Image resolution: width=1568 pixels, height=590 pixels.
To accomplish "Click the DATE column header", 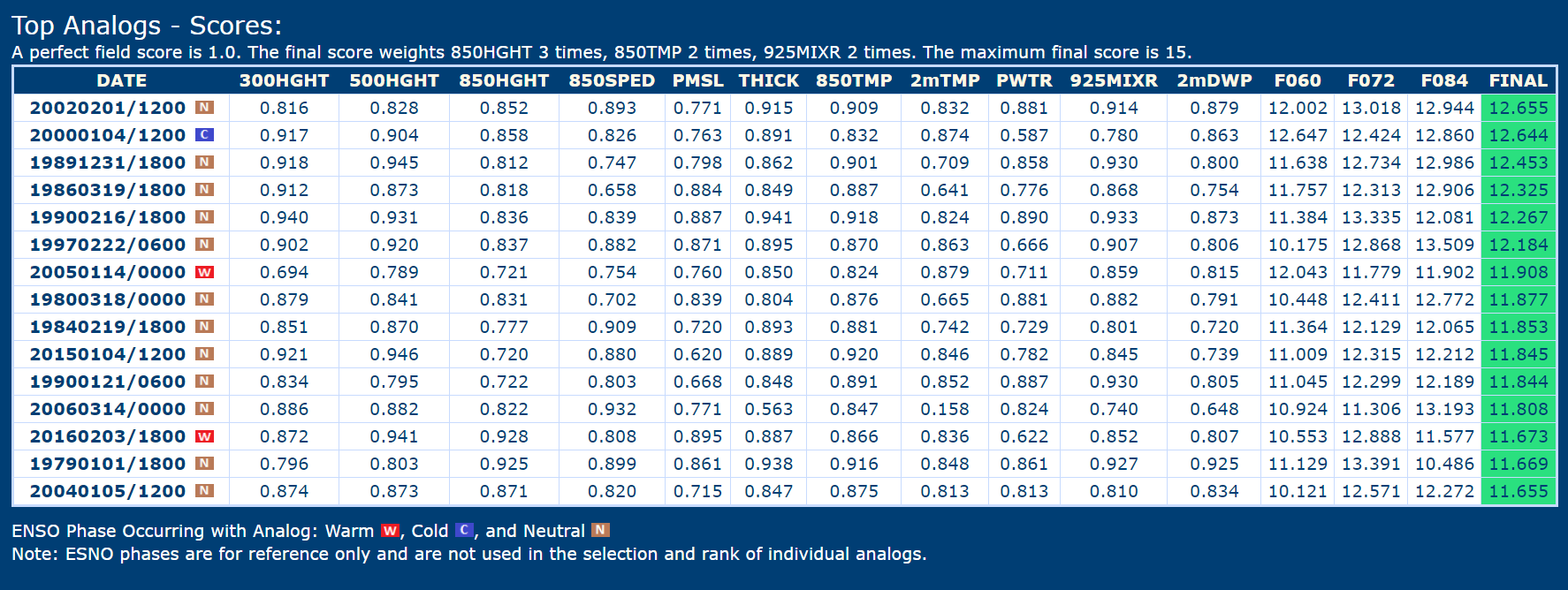I will click(x=122, y=80).
